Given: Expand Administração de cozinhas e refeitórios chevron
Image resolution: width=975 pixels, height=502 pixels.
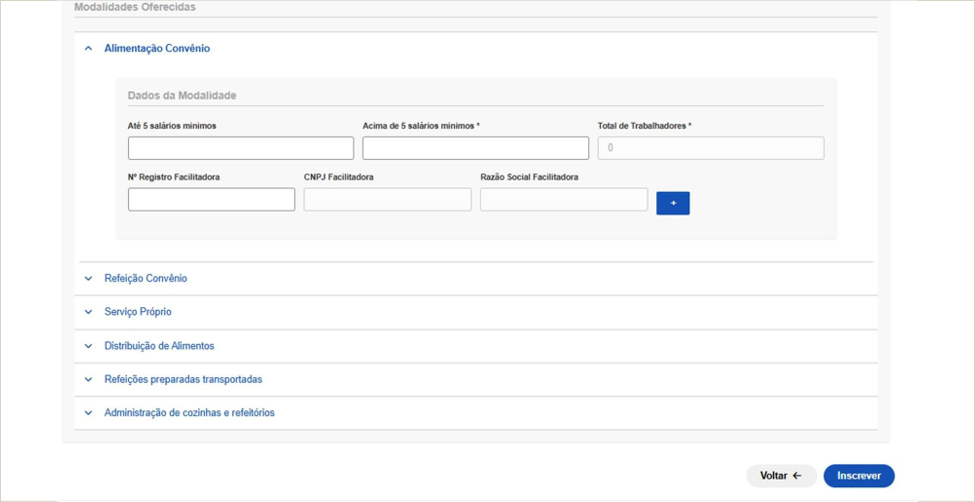Looking at the screenshot, I should (88, 413).
